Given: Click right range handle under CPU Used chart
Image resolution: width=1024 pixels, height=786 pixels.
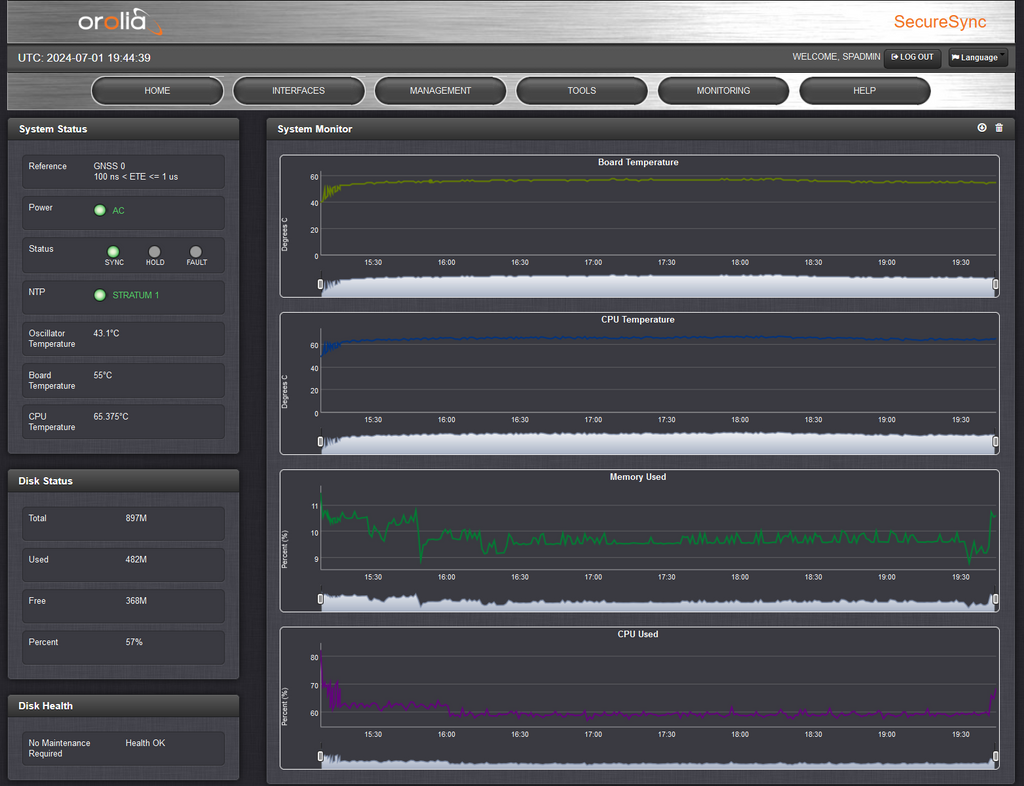Looking at the screenshot, I should pyautogui.click(x=996, y=756).
